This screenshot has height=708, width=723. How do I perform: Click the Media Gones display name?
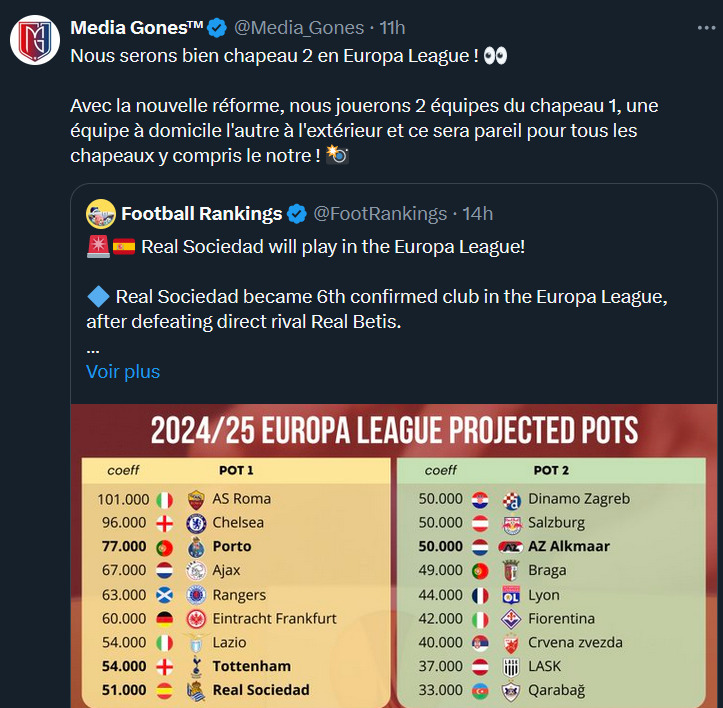click(x=137, y=28)
